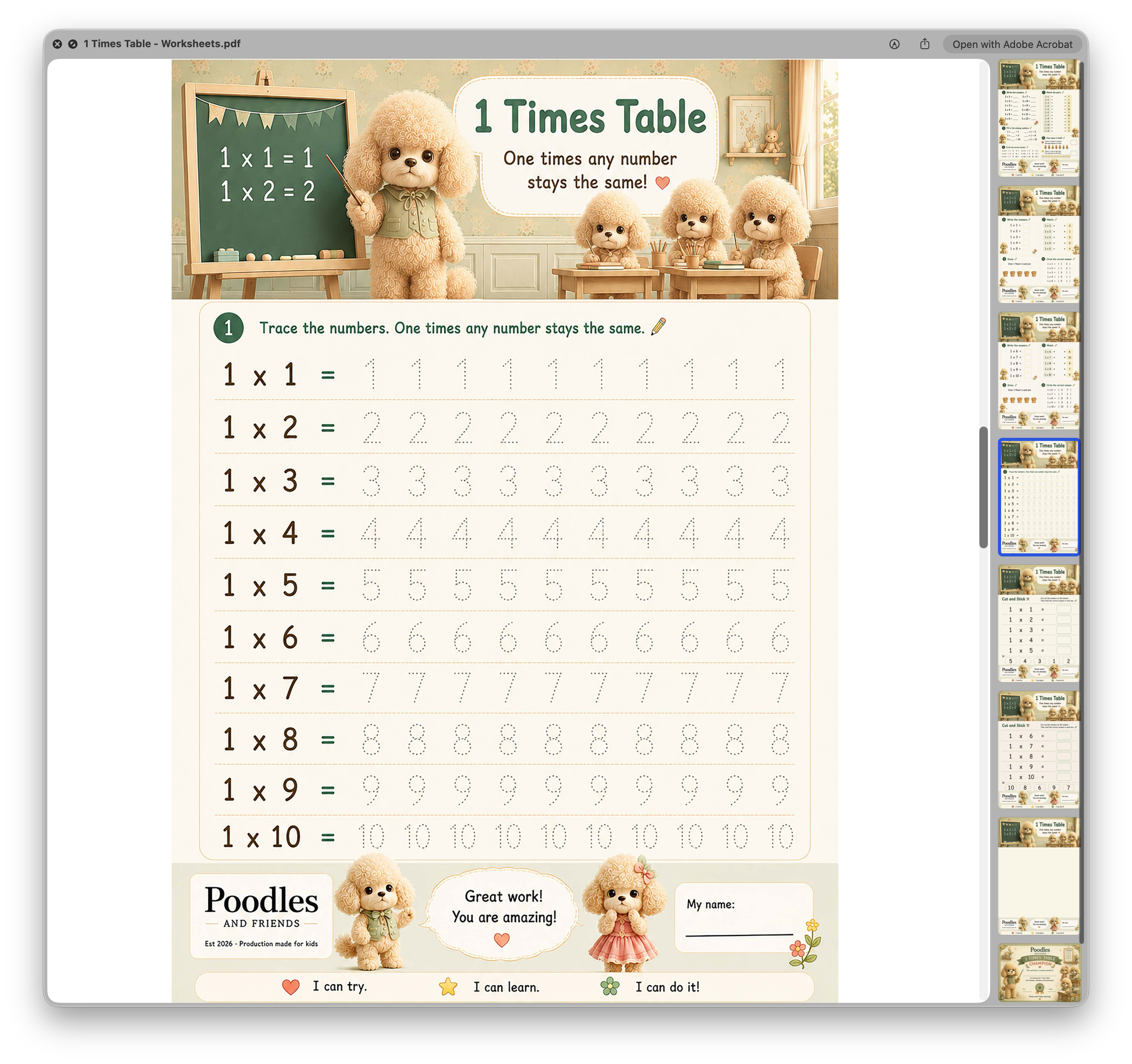
Task: Click the 'I can do it!' text
Action: tap(667, 987)
